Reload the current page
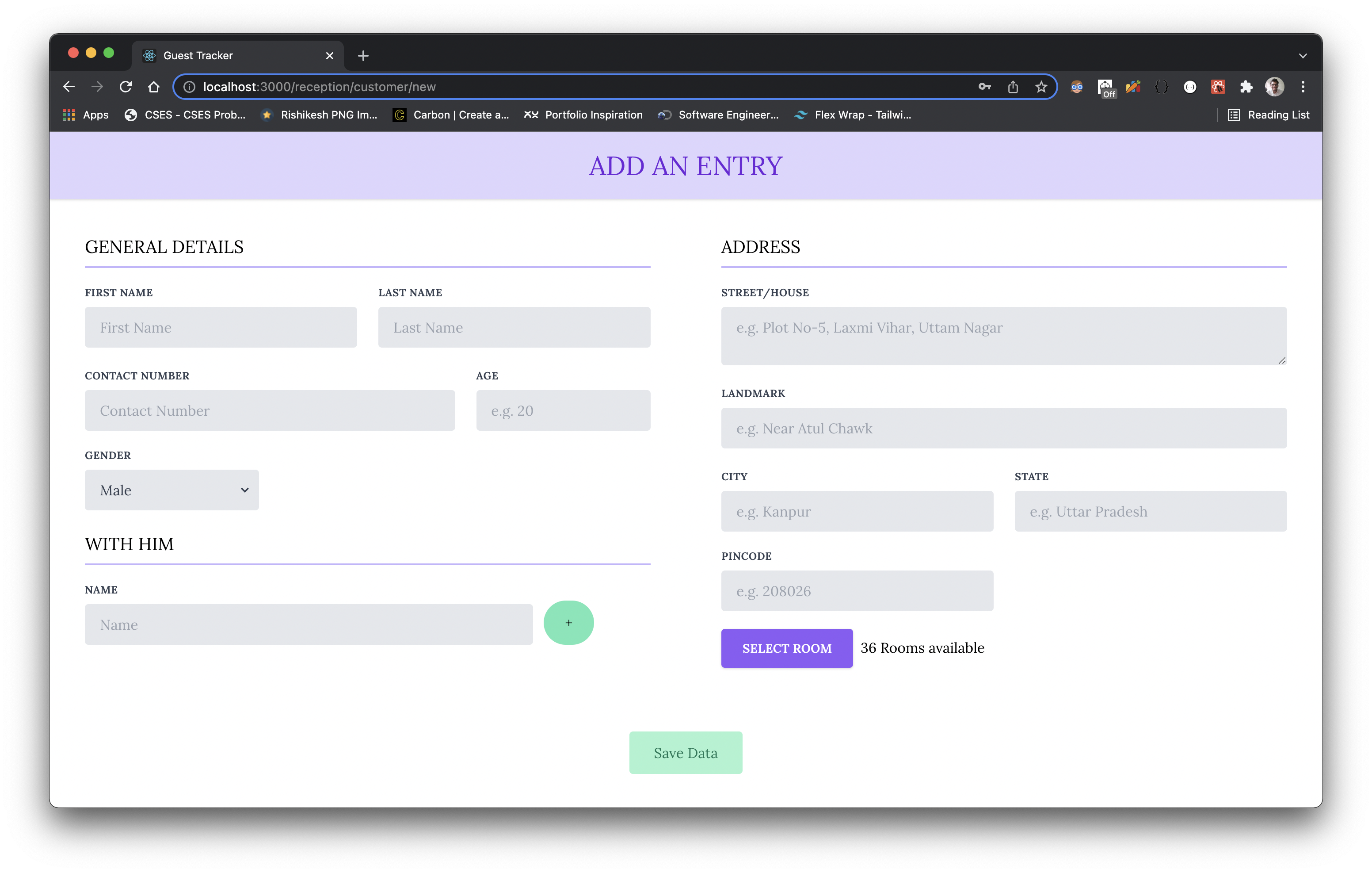1372x873 pixels. coord(126,87)
